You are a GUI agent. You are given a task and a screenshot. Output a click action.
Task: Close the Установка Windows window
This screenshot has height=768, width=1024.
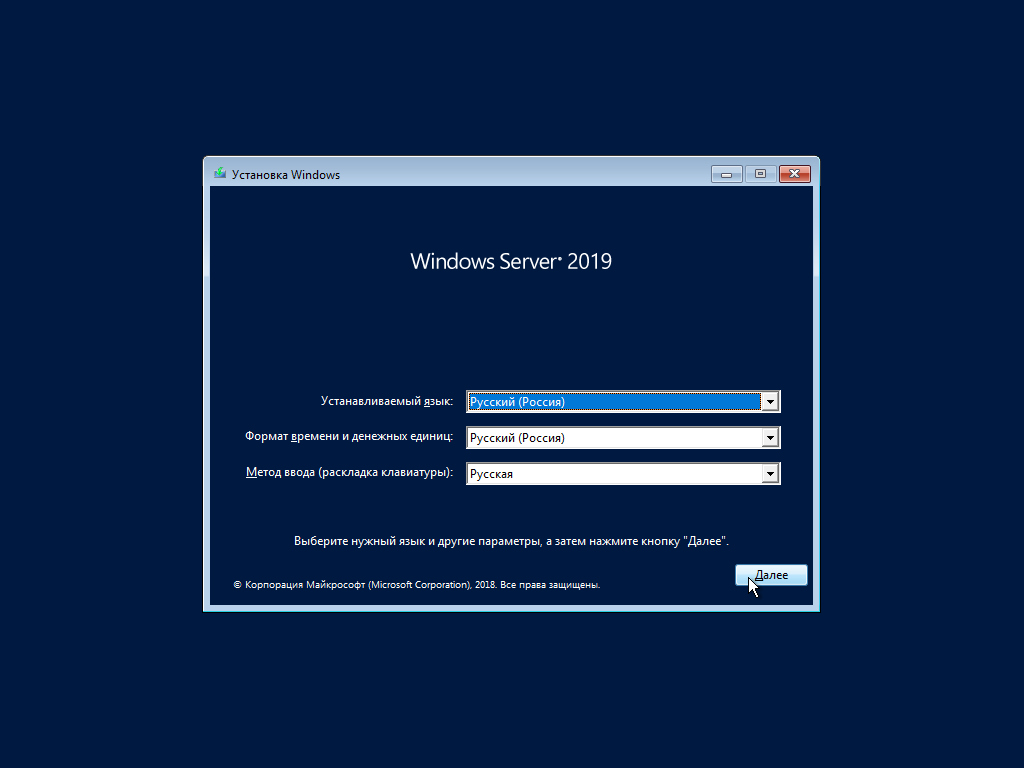tap(795, 174)
